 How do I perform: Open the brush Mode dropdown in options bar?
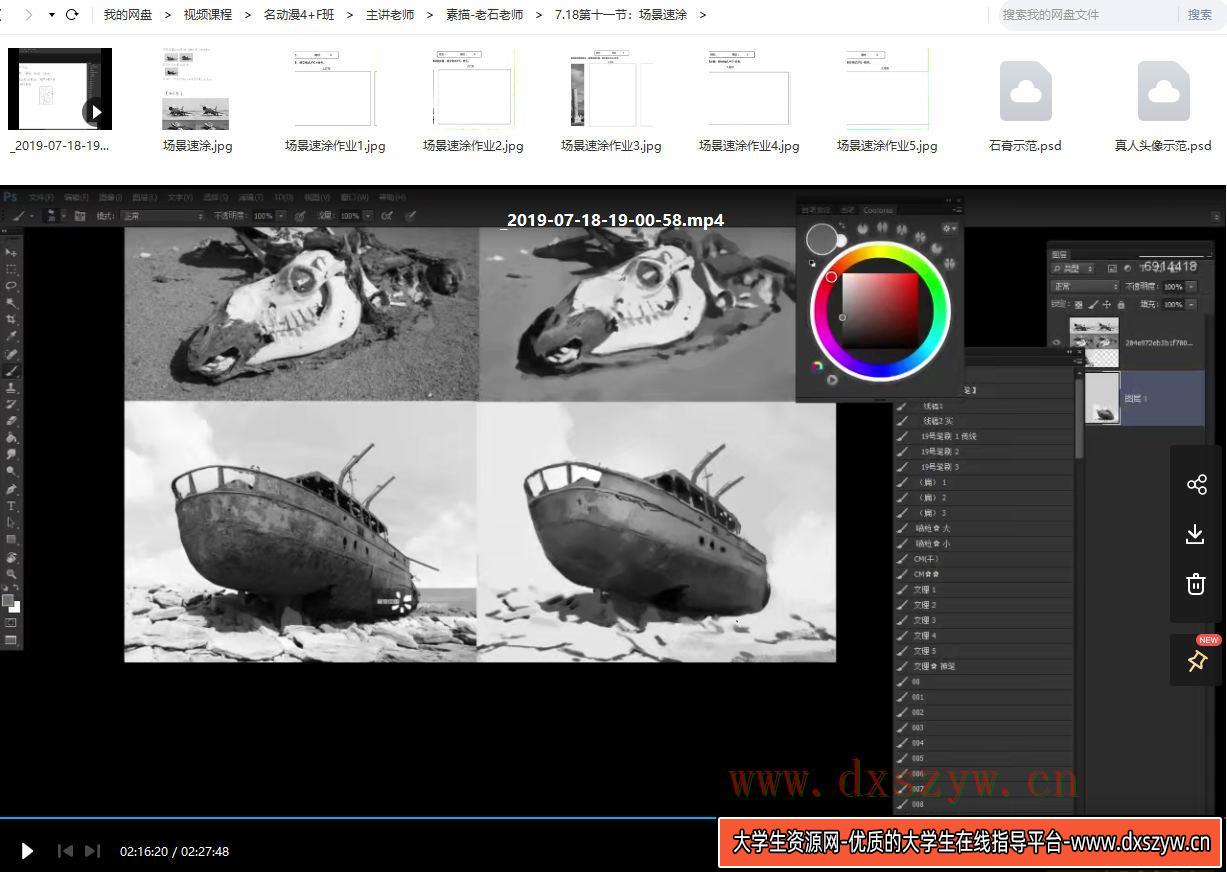[x=162, y=216]
